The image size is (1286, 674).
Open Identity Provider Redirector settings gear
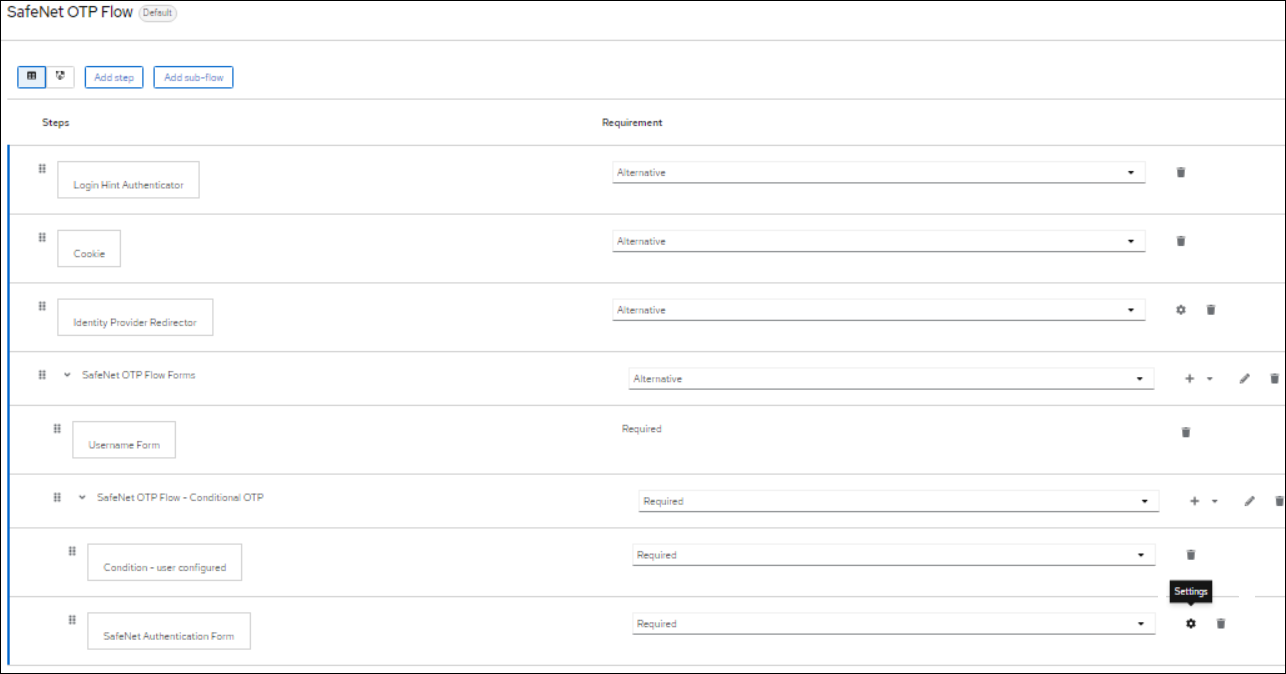tap(1180, 310)
